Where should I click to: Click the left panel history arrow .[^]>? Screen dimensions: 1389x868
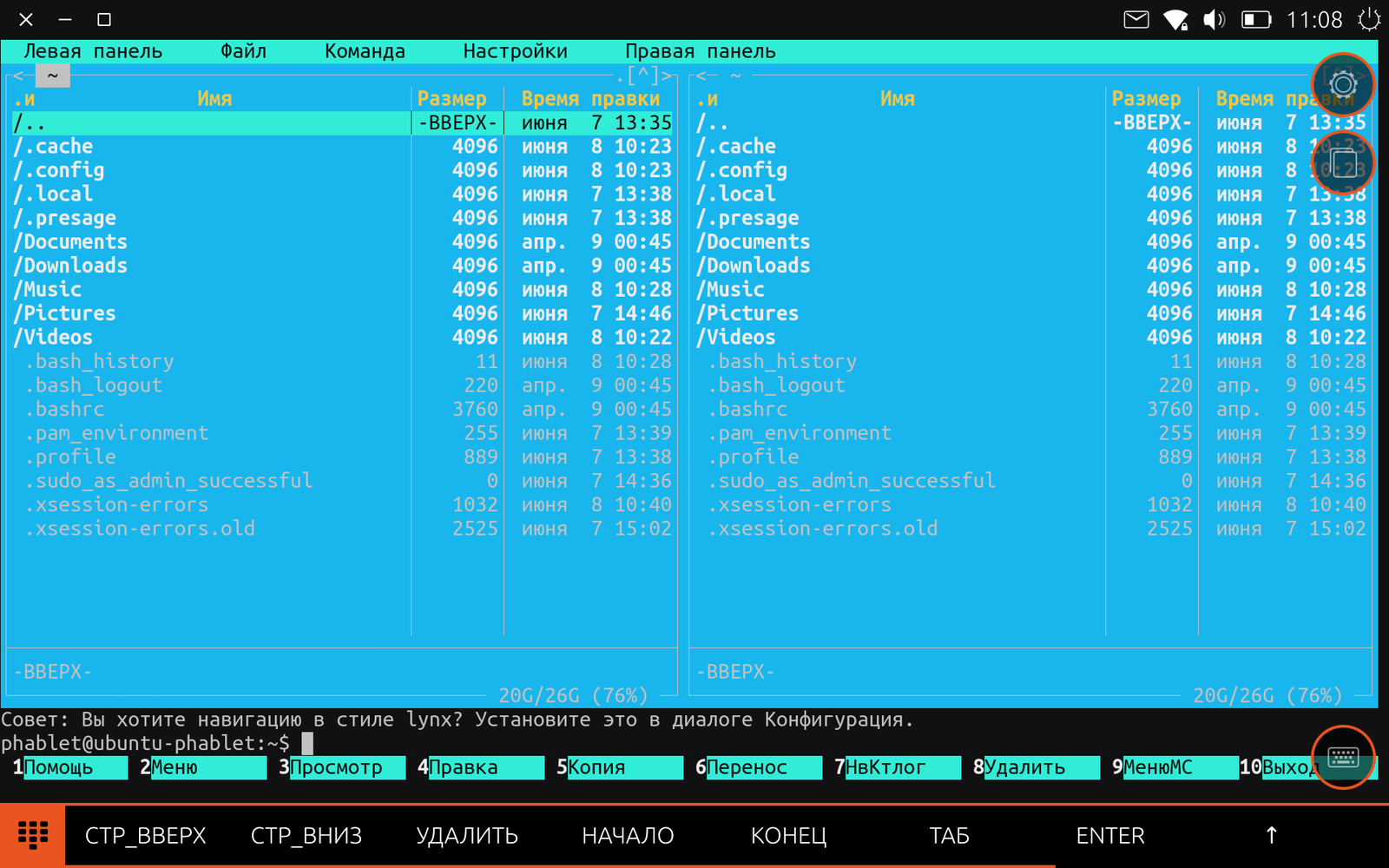tap(648, 76)
